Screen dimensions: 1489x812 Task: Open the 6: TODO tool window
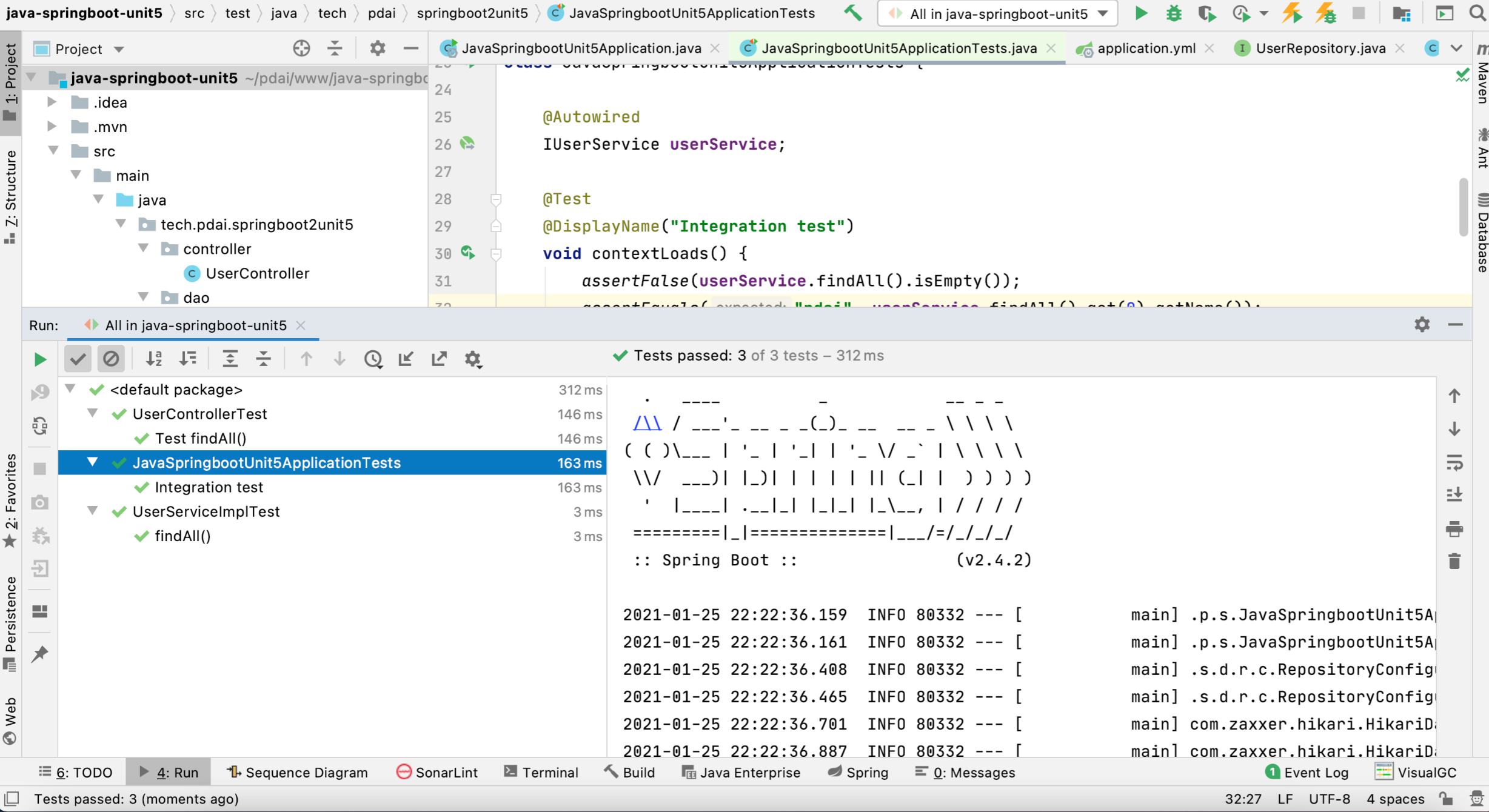[x=75, y=772]
